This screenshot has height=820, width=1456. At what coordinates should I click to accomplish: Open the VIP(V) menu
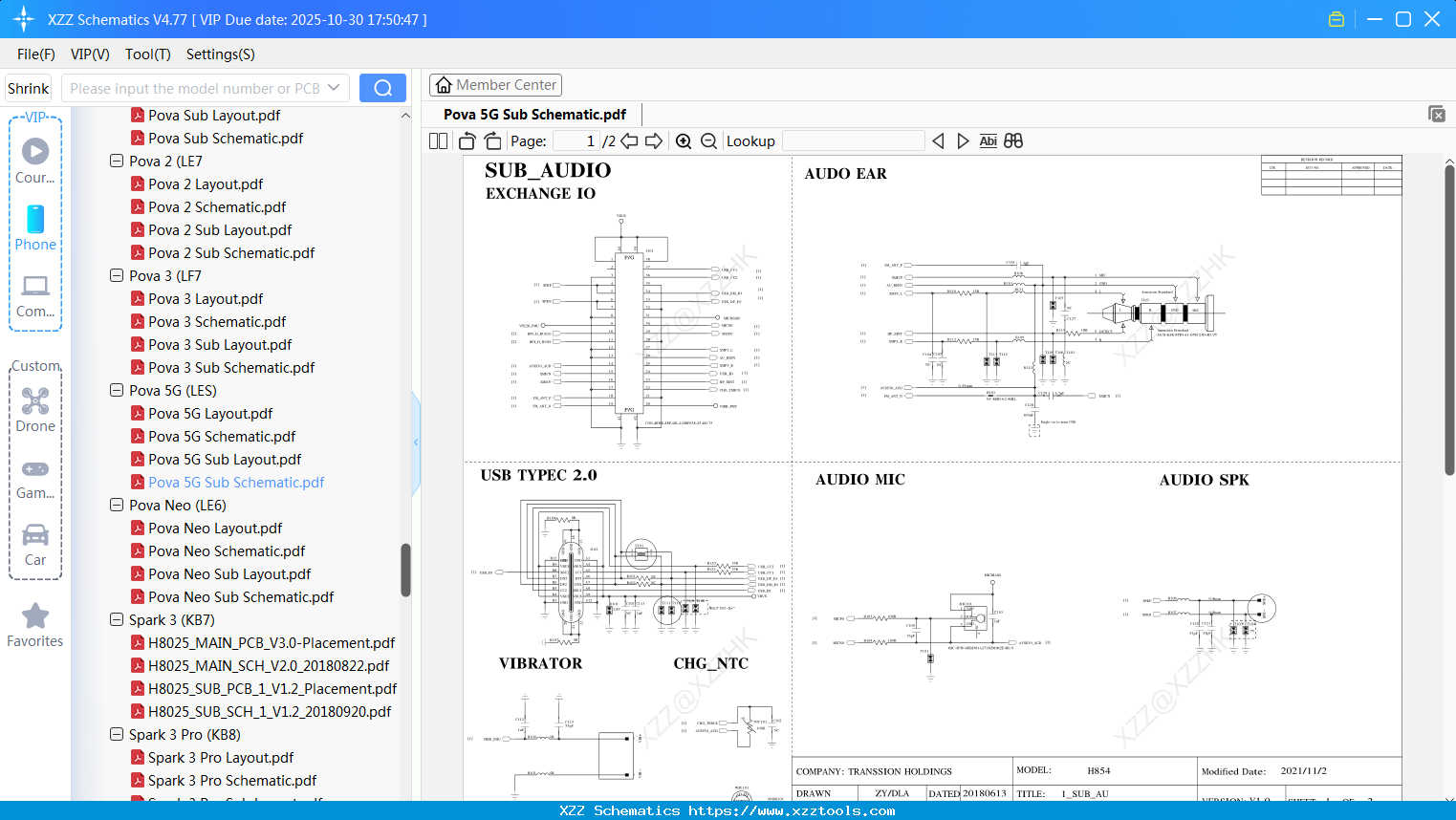(x=89, y=54)
